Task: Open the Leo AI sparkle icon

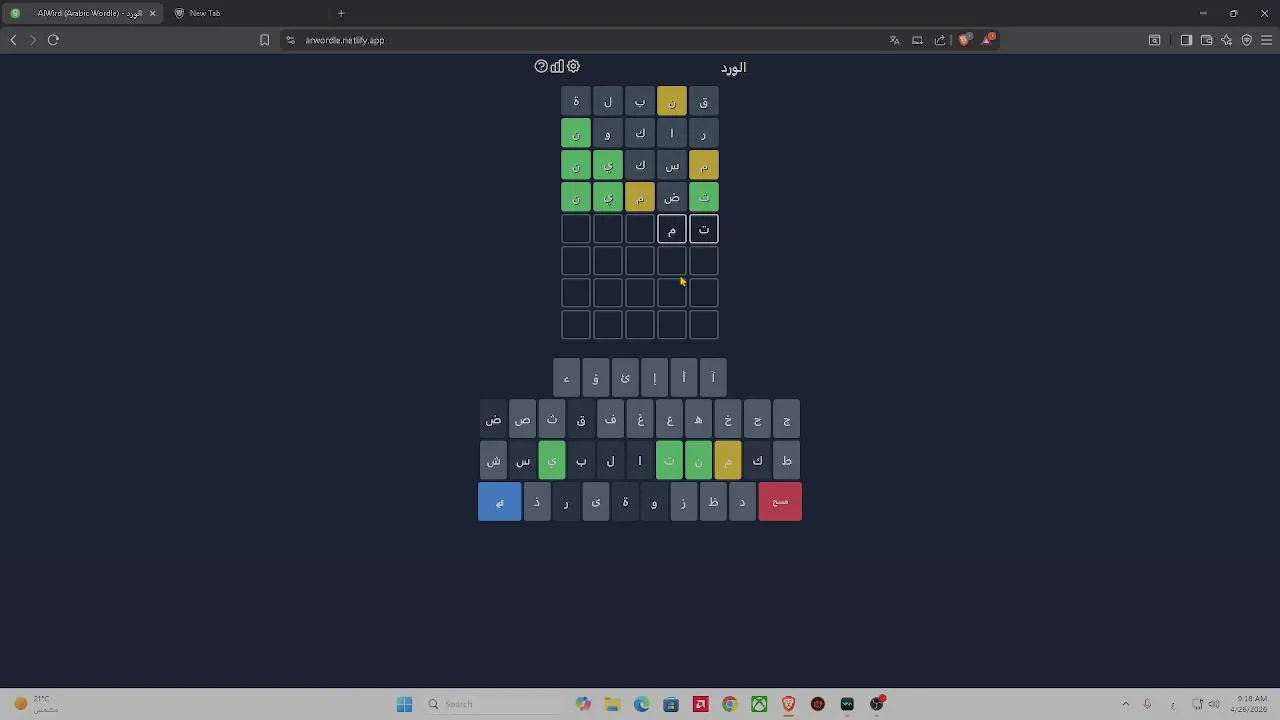Action: (x=1226, y=40)
